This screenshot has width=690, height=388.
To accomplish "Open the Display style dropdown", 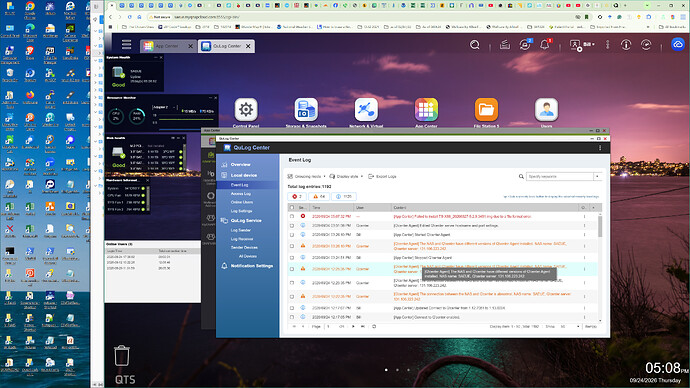I will click(x=346, y=176).
